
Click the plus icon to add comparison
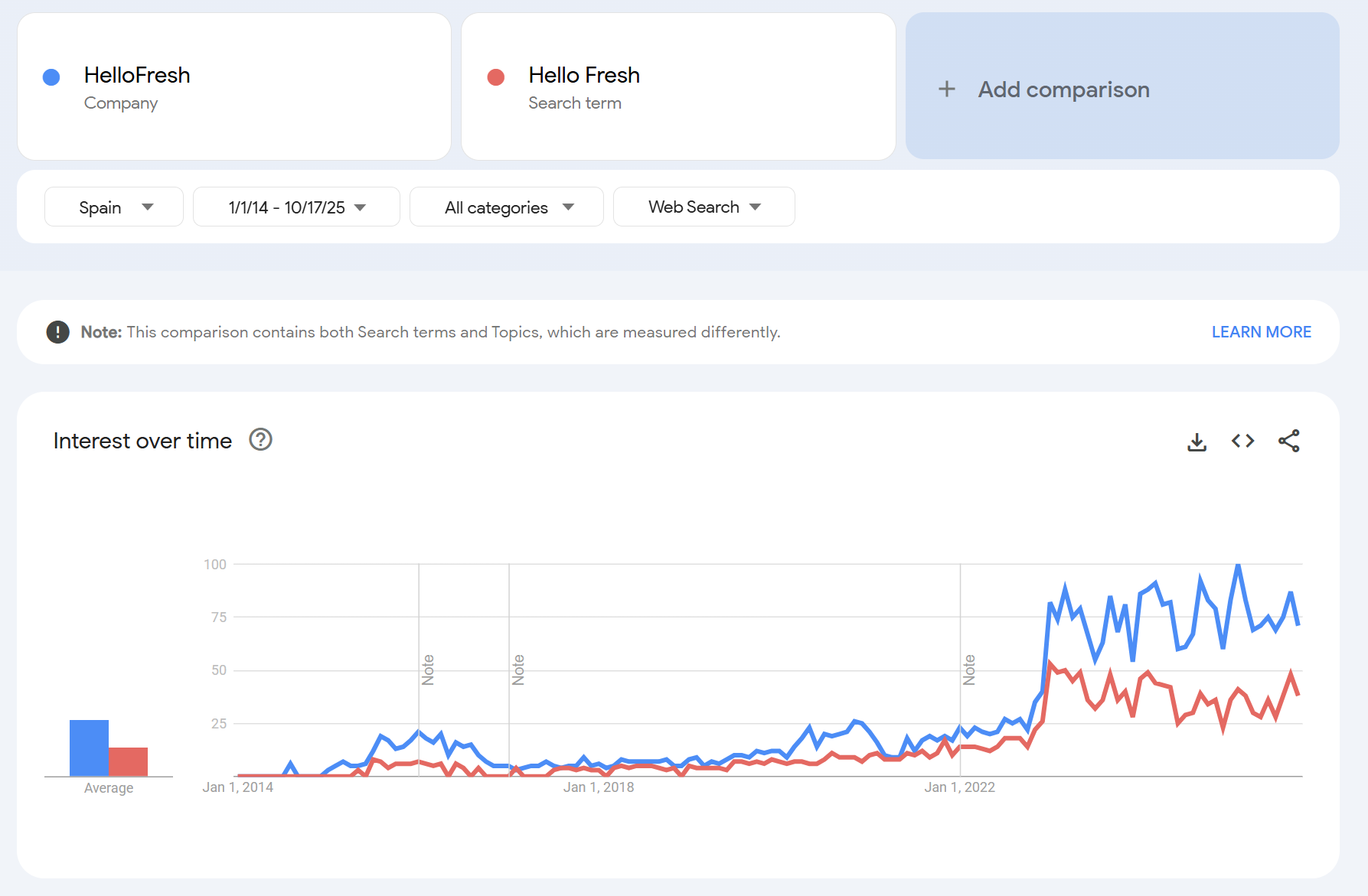point(947,90)
